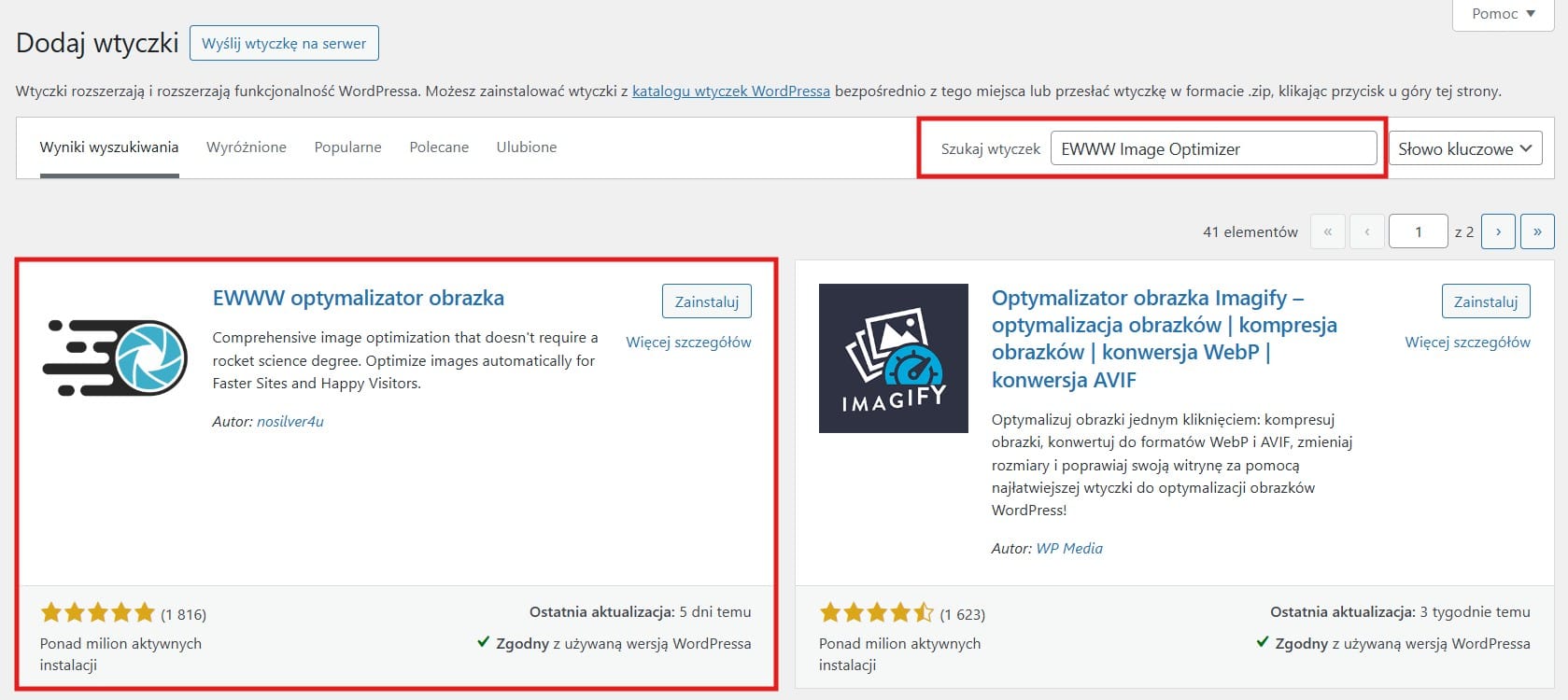Focus the Szukaj wtyczek search field
Screen dimensions: 1568x700
click(x=1213, y=148)
